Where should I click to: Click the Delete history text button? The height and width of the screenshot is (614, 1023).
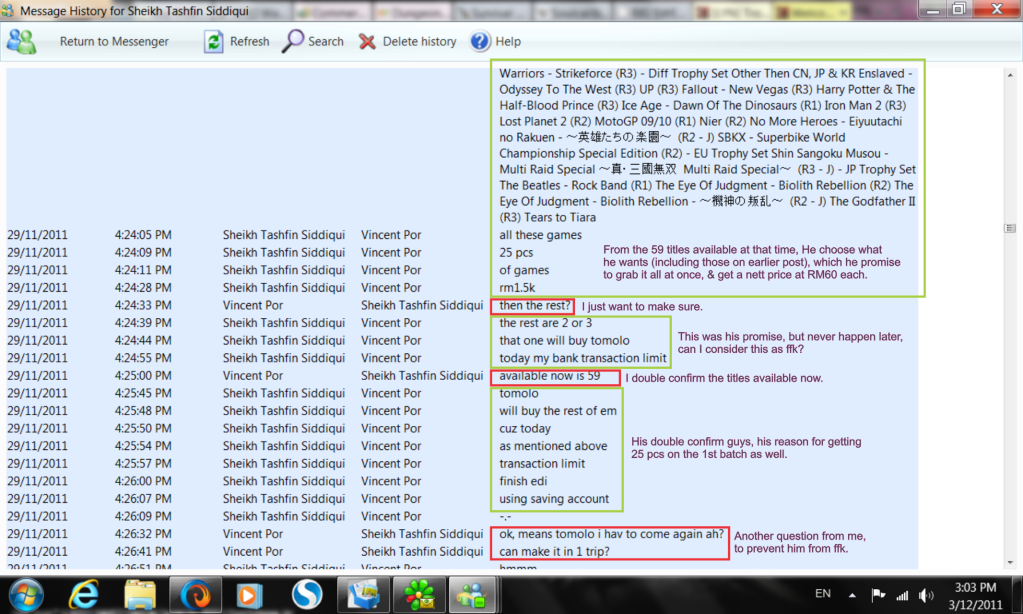[419, 42]
